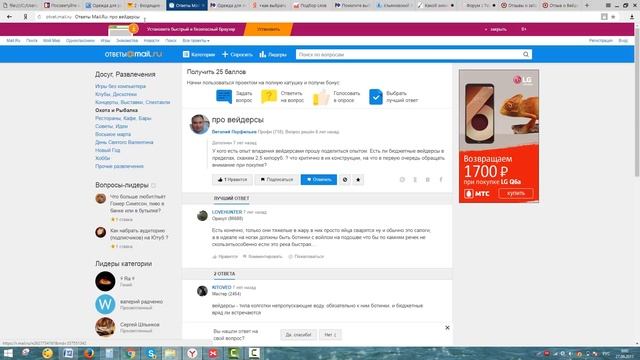Open the Клубы, Дискотеки category
The width and height of the screenshot is (640, 360).
(x=116, y=94)
